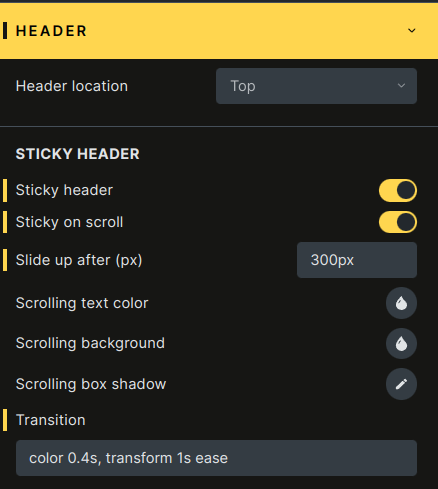Collapse the HEADER section chevron

[x=412, y=31]
